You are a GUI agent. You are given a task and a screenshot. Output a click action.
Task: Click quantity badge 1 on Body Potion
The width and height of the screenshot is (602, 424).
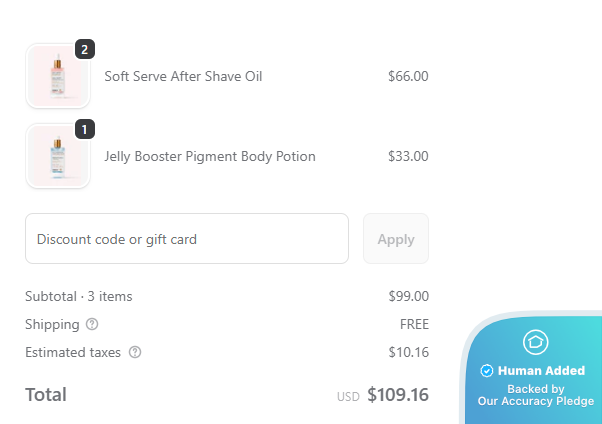click(84, 129)
